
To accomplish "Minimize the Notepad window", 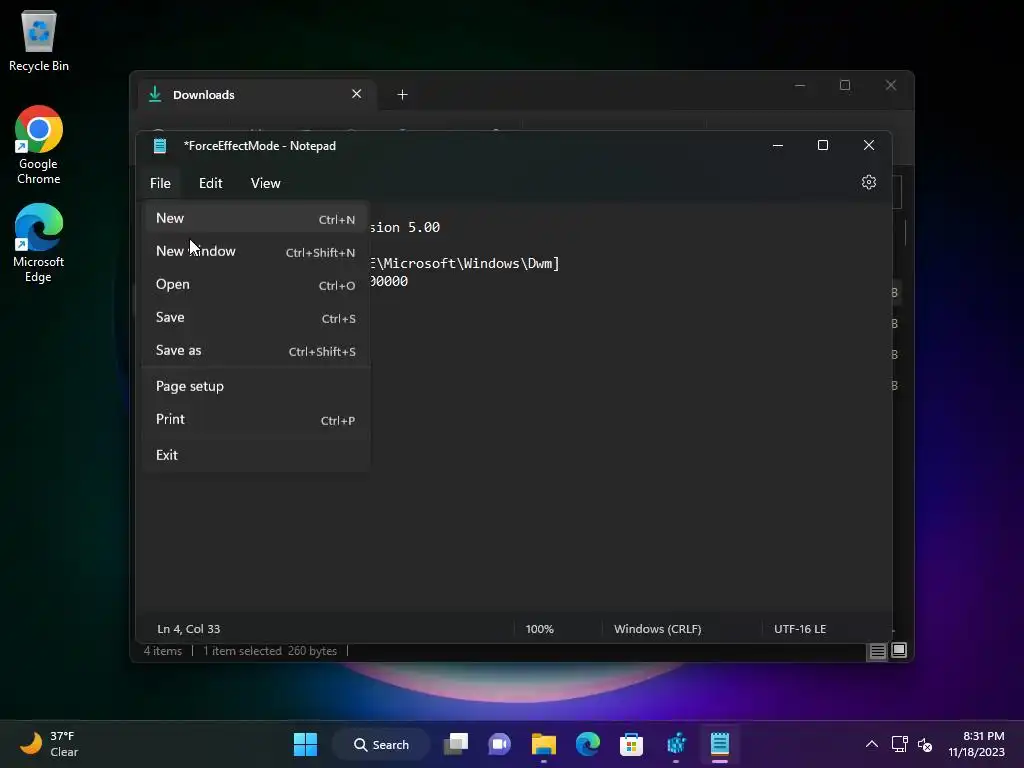I will tap(778, 145).
